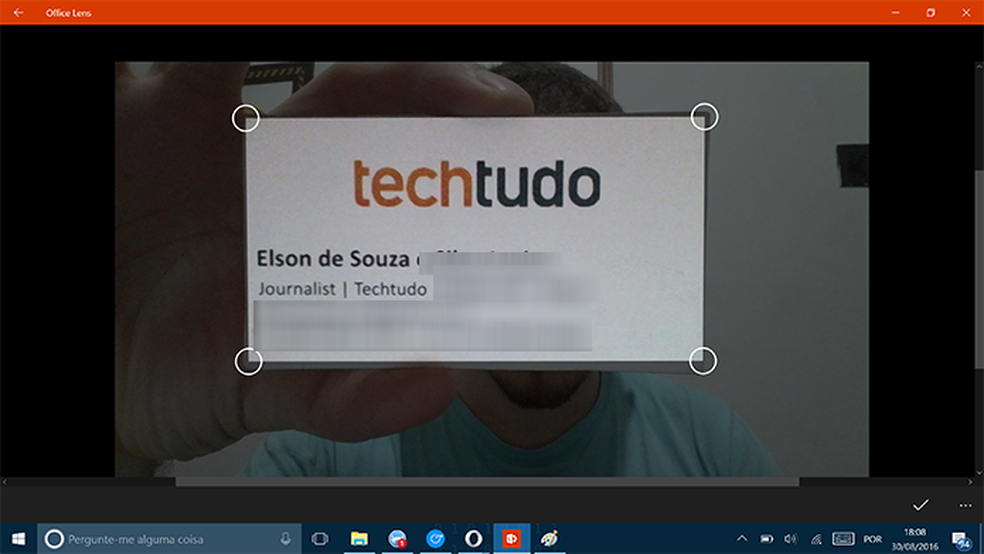984x554 pixels.
Task: Click the left arrow of horizontal scrollbar
Action: coord(4,482)
